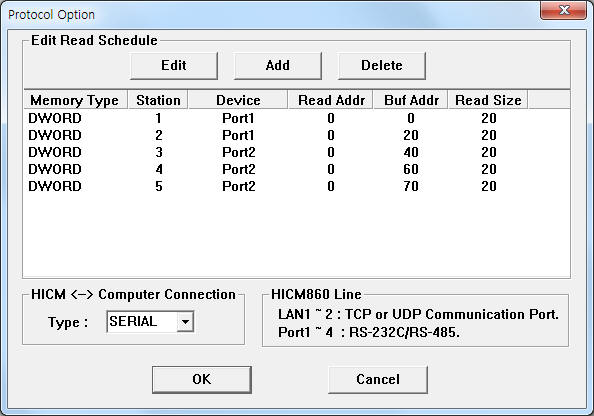Image resolution: width=594 pixels, height=416 pixels.
Task: Click the Delete button
Action: 382,66
